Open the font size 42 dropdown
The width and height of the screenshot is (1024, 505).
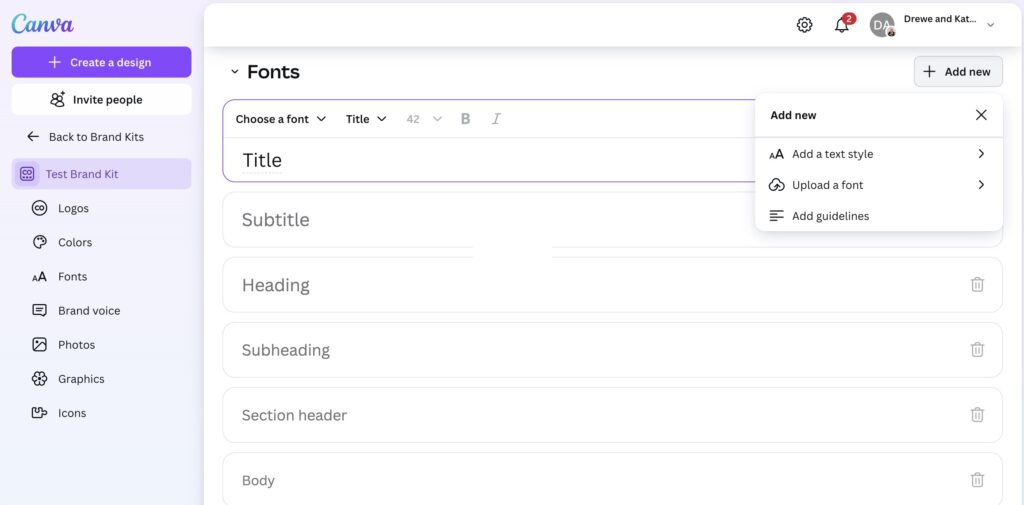(424, 119)
